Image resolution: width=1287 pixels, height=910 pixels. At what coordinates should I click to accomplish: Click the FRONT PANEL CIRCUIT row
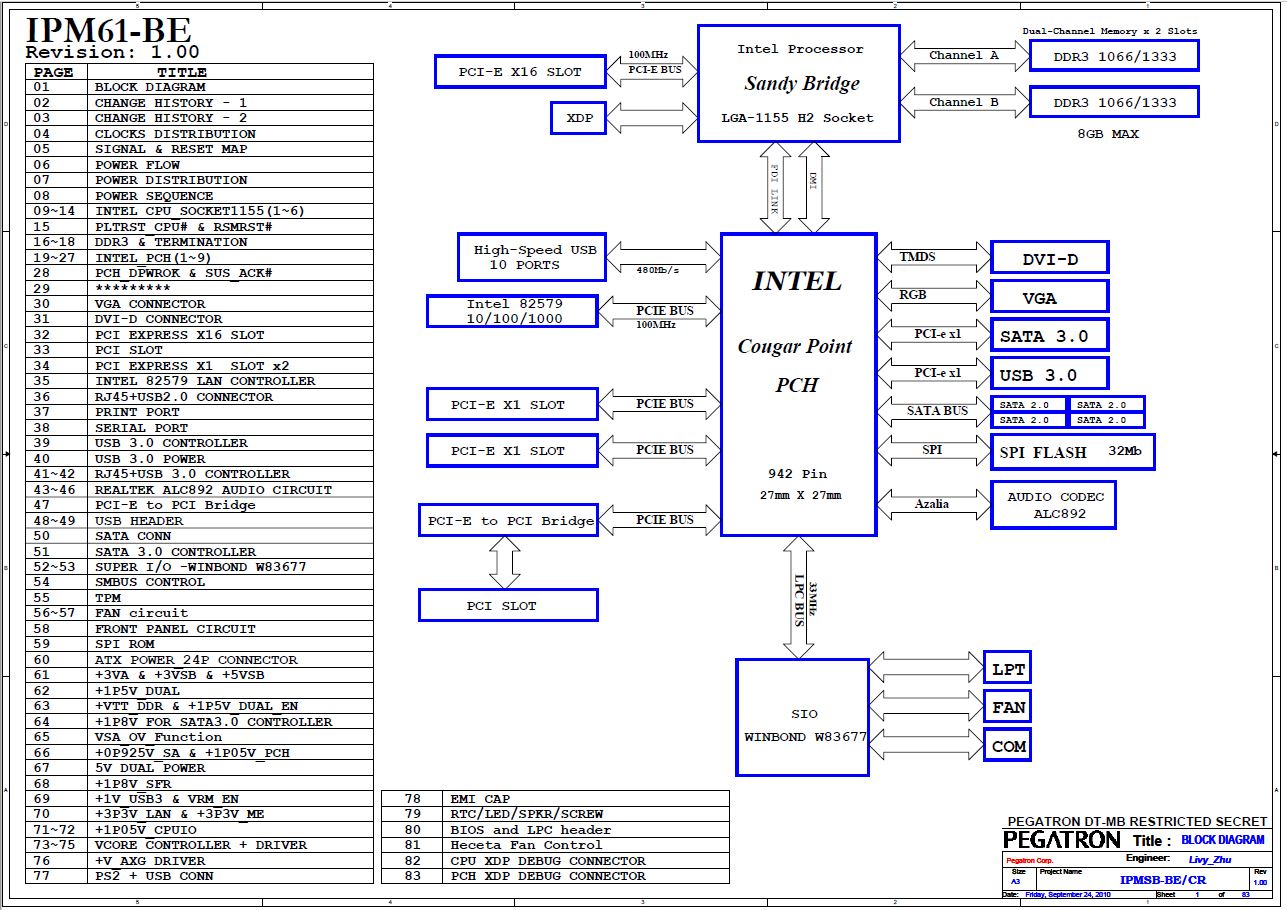click(x=199, y=629)
